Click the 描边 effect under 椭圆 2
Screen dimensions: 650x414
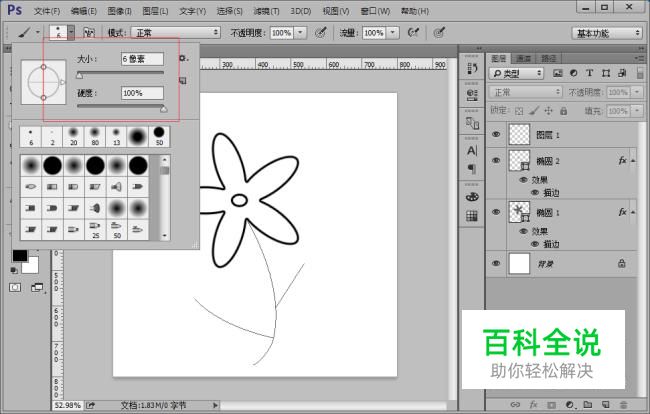(x=551, y=191)
